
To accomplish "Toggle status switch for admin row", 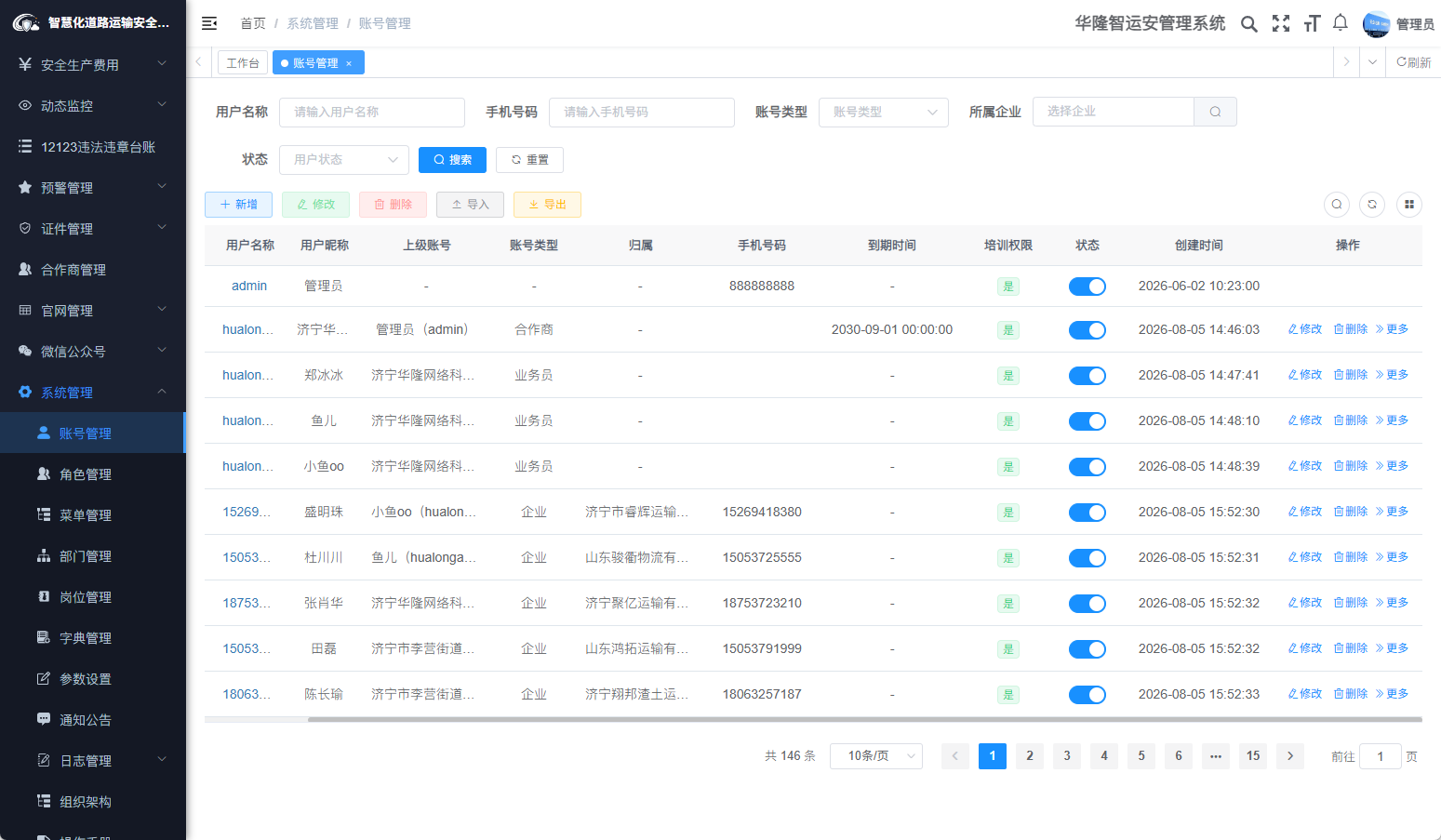I will tap(1087, 287).
